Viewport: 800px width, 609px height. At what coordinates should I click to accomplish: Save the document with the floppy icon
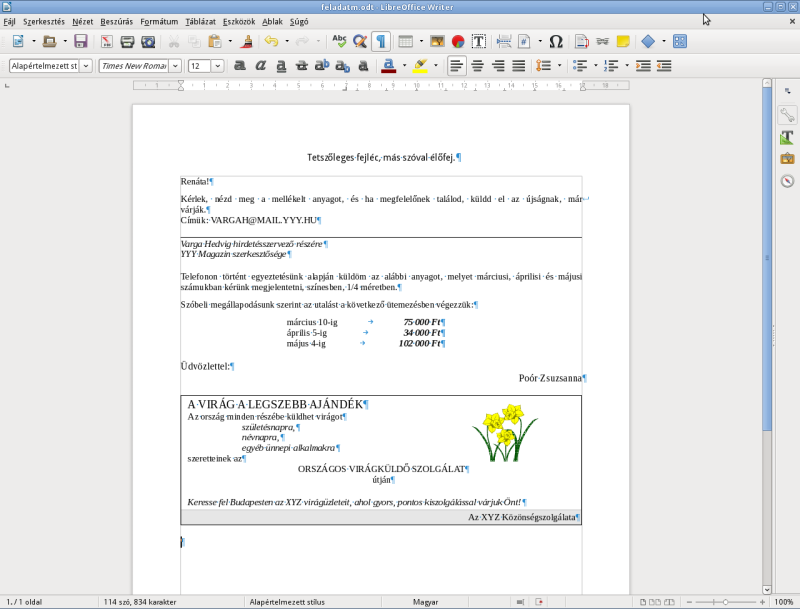tap(81, 41)
